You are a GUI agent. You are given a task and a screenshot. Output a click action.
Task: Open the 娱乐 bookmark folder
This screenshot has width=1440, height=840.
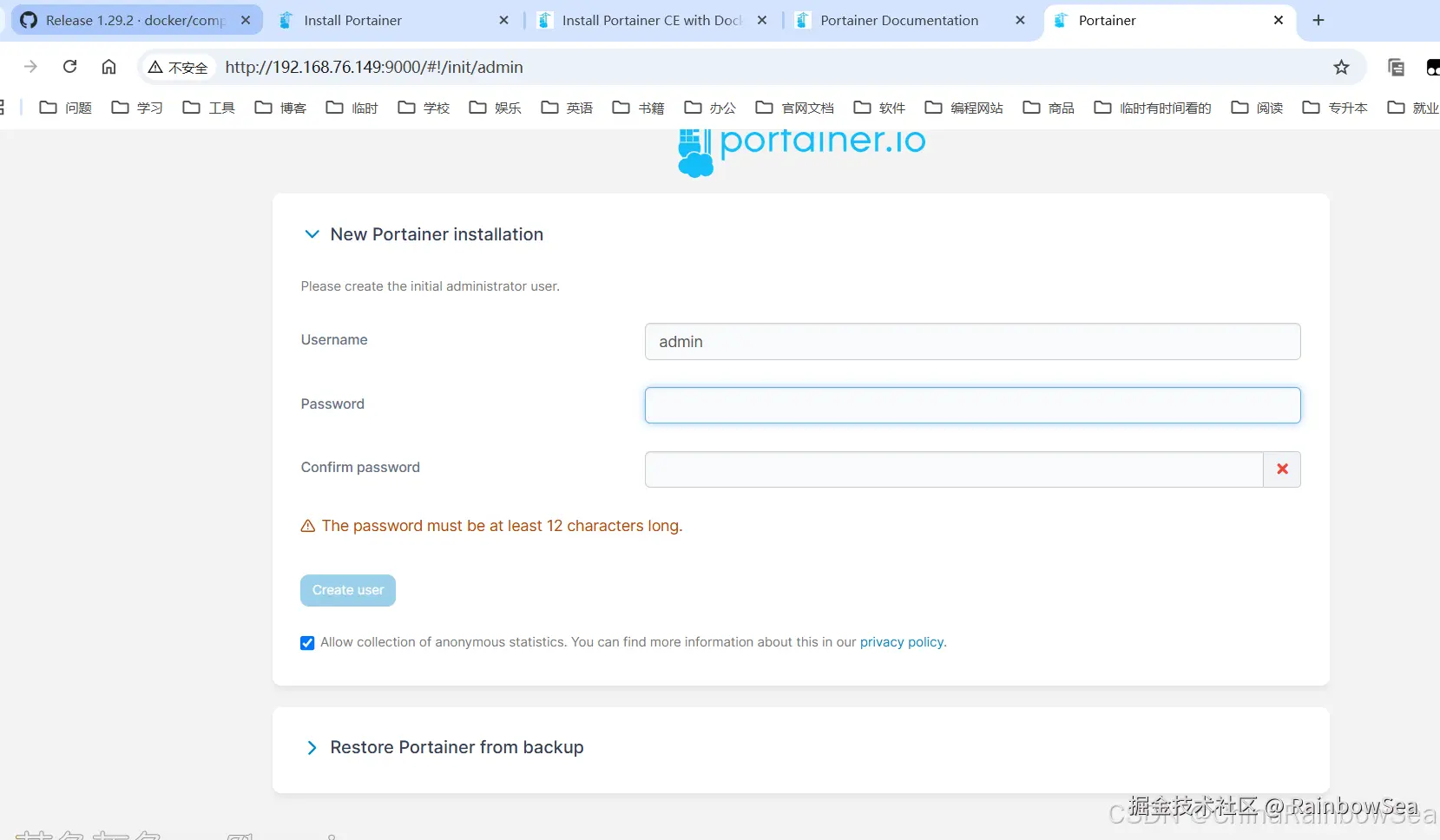[x=496, y=108]
